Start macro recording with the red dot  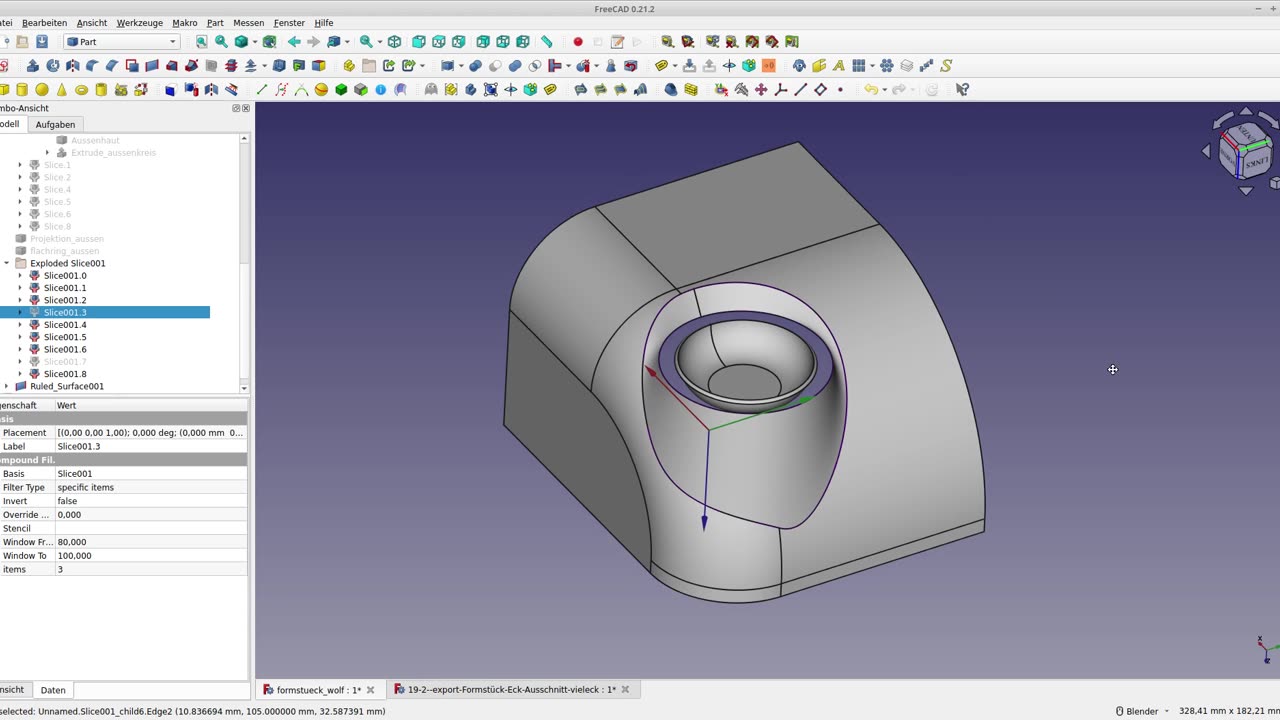point(578,42)
